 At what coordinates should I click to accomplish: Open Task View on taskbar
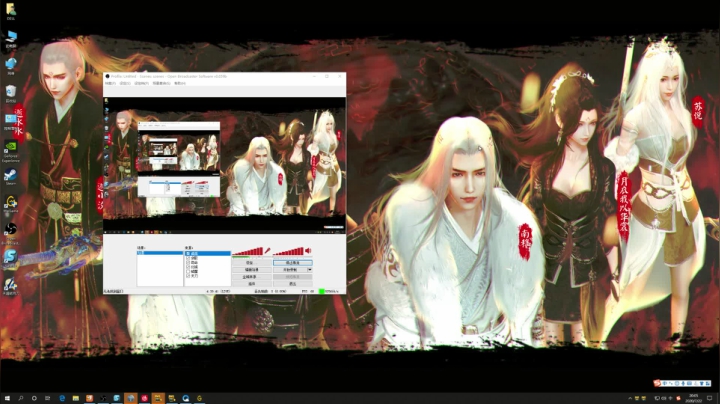tap(47, 398)
